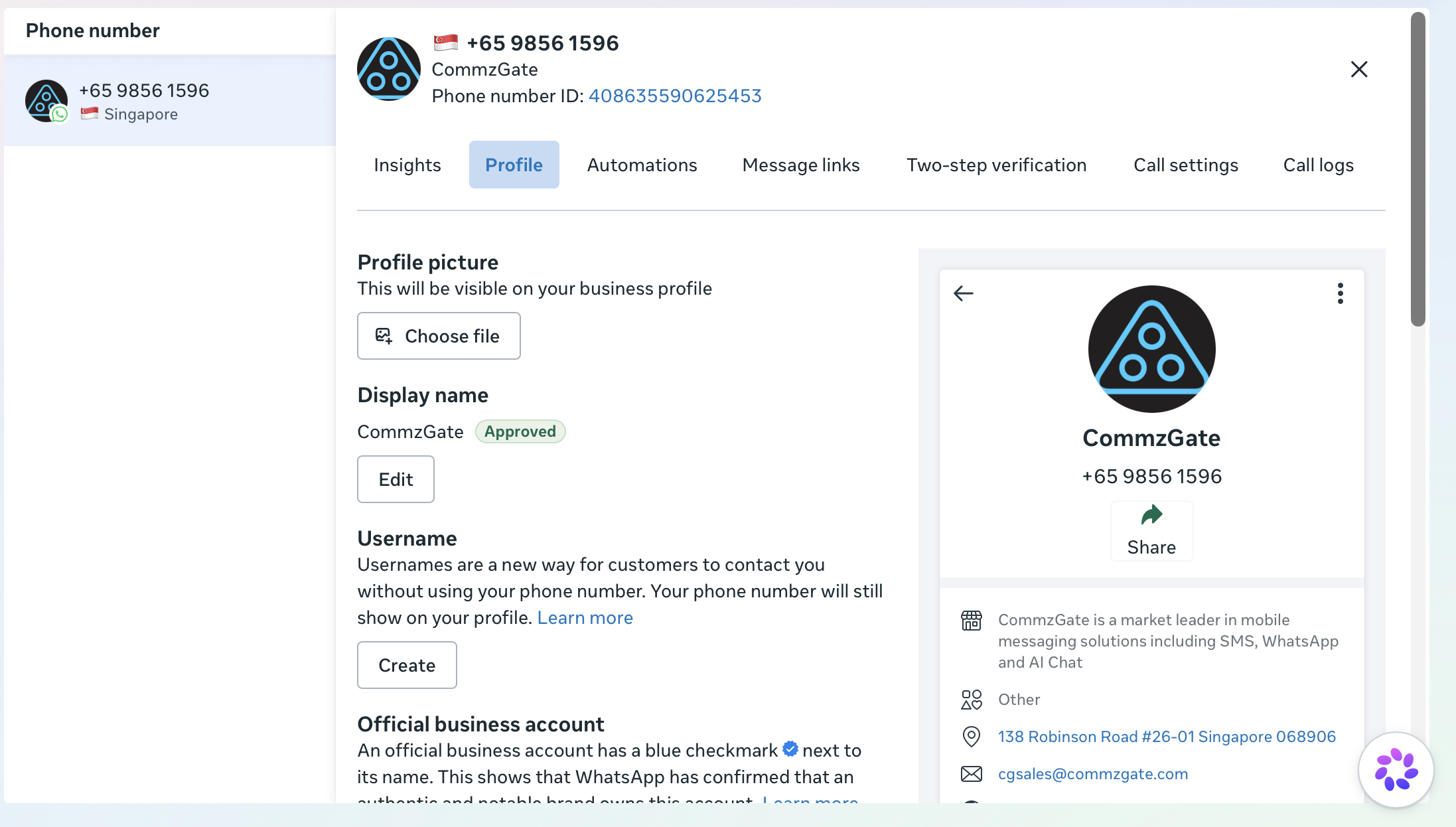Image resolution: width=1456 pixels, height=827 pixels.
Task: Follow the Learn more link about usernames
Action: tap(585, 617)
